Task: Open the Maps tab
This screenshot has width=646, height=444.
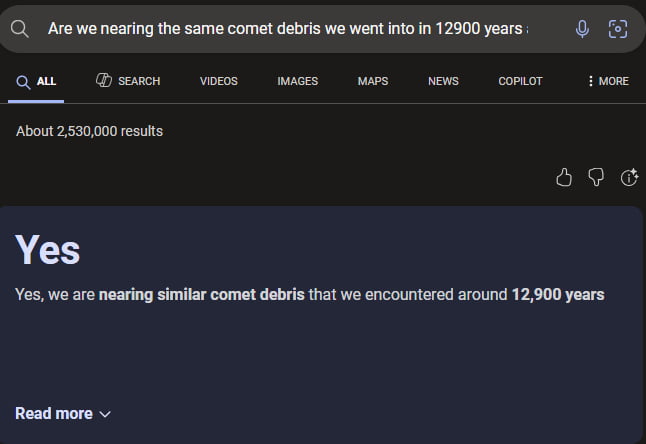Action: coord(373,81)
